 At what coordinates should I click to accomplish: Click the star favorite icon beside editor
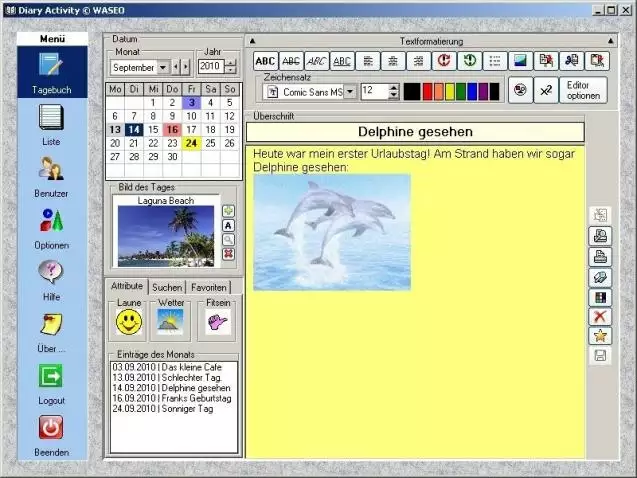600,335
